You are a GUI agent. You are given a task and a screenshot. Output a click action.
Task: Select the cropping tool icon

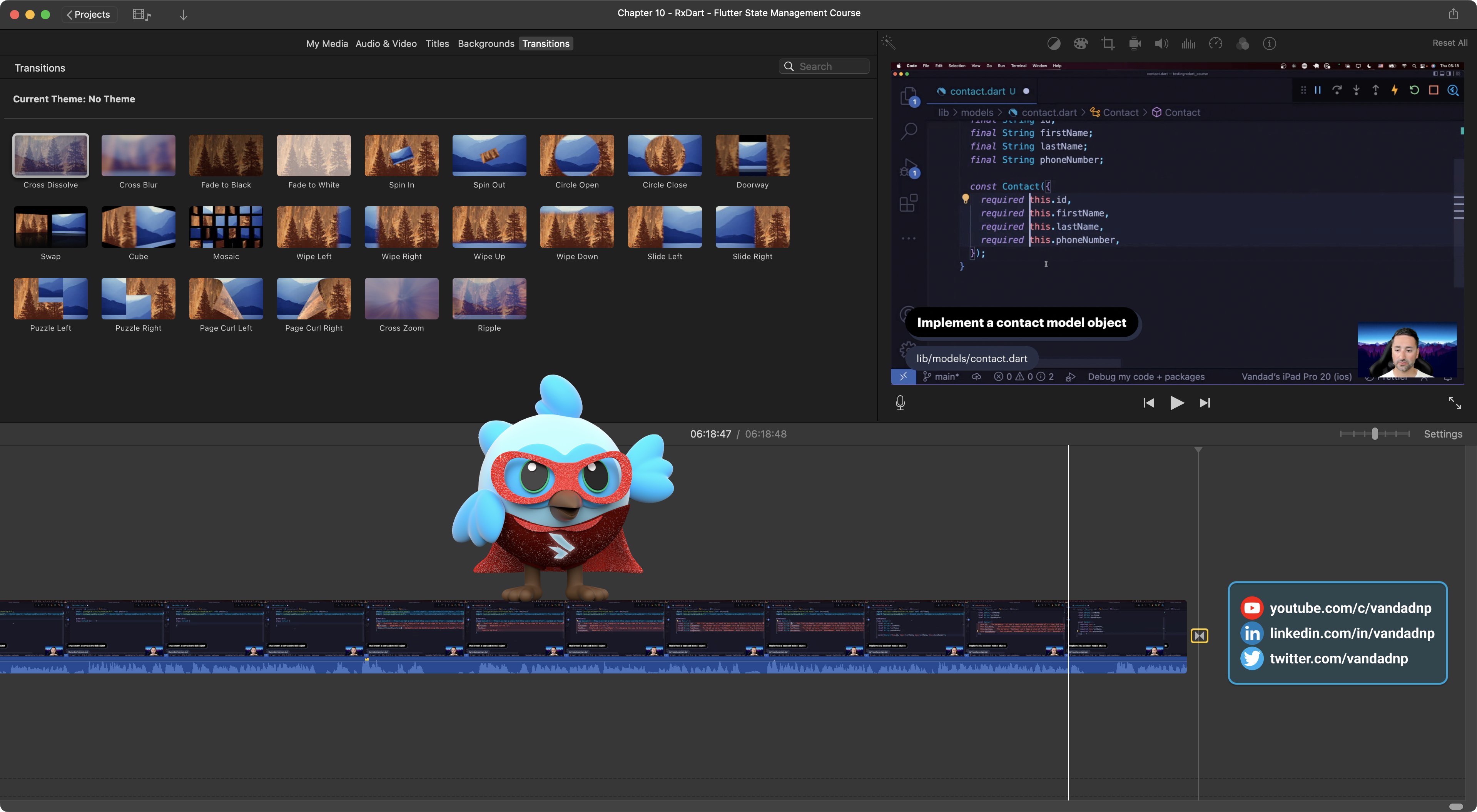(1108, 43)
